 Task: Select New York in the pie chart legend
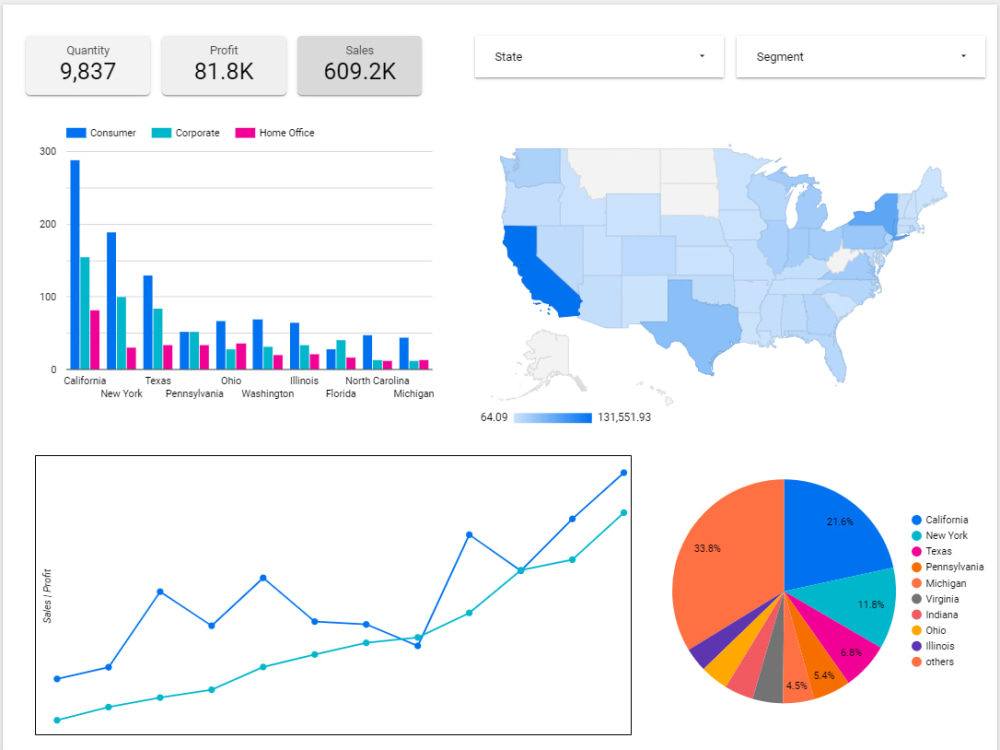[x=916, y=535]
